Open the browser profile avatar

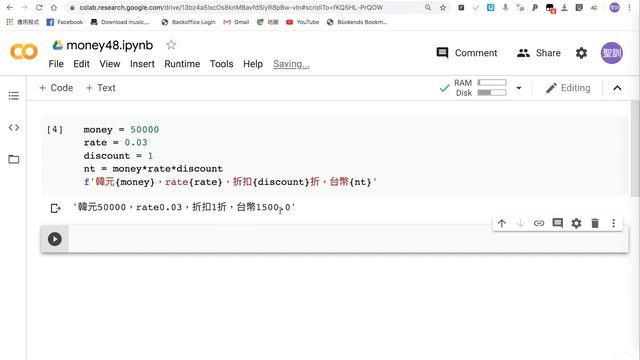tap(615, 7)
